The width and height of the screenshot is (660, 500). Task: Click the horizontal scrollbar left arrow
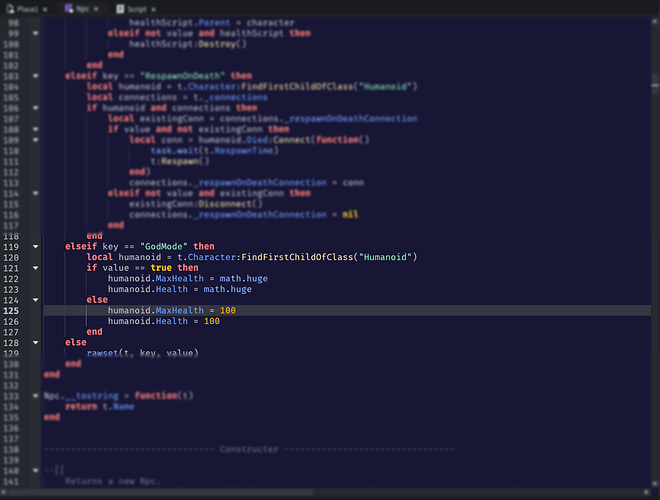coord(3,492)
